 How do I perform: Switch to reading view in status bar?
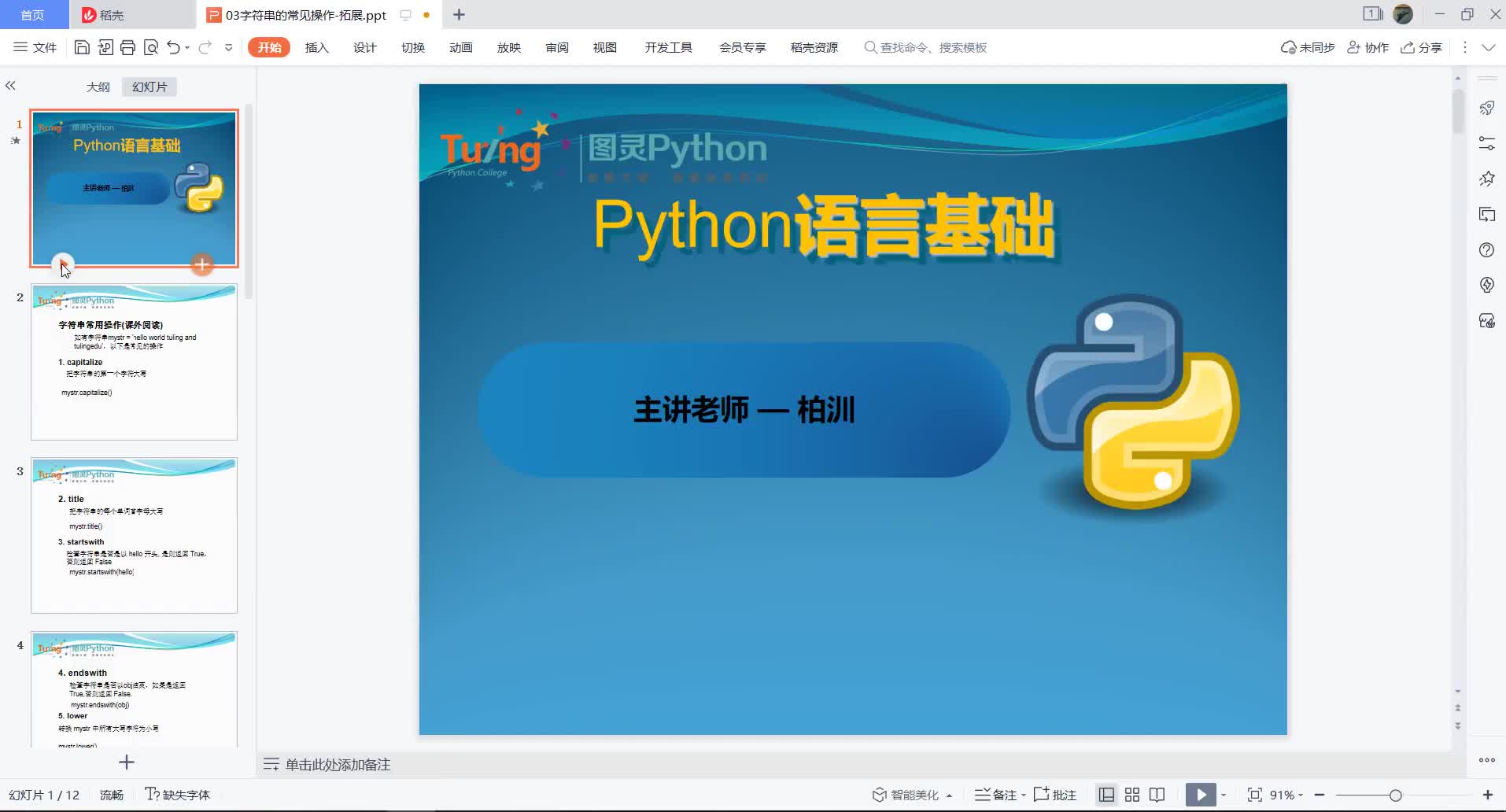pos(1157,795)
